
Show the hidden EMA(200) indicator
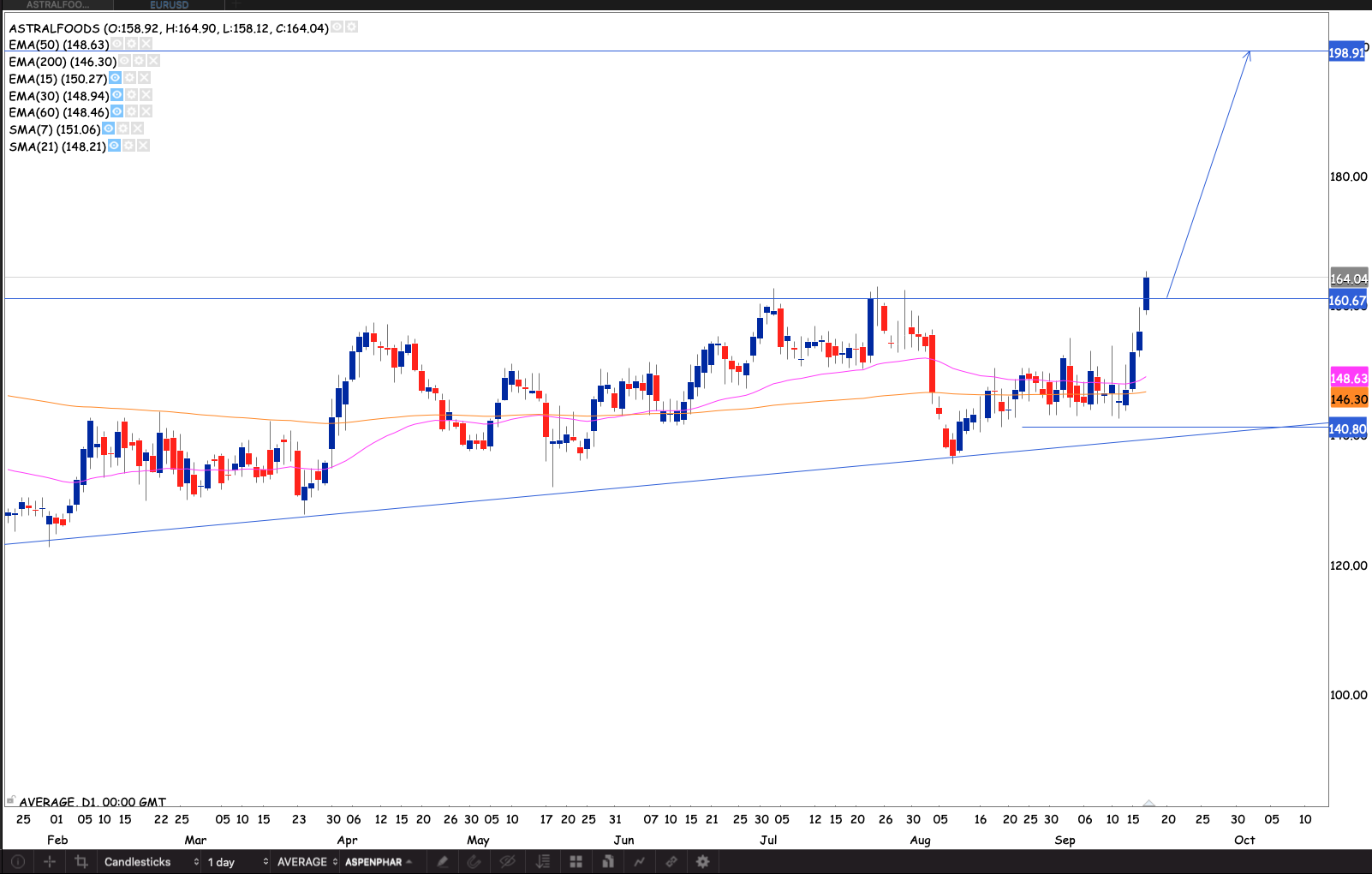[x=124, y=61]
